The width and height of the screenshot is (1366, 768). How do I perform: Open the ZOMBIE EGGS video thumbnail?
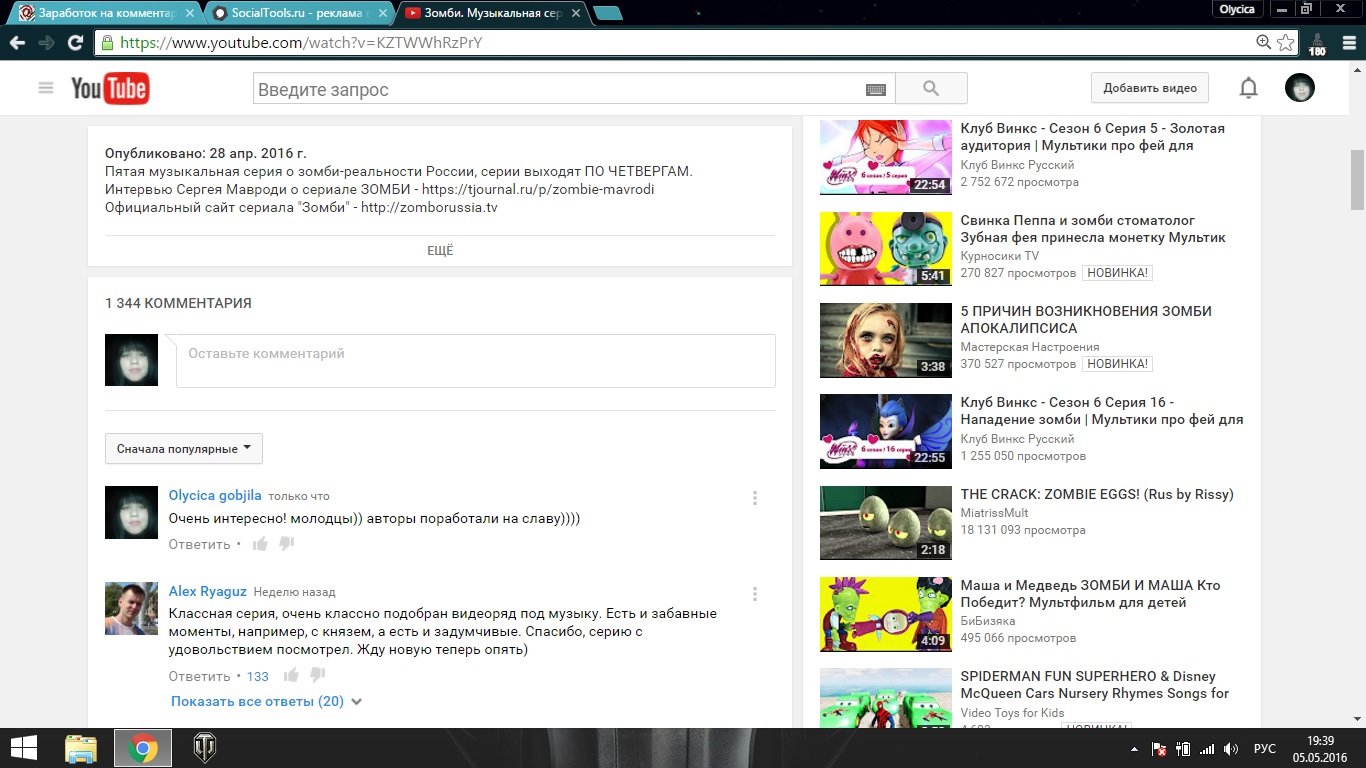886,523
